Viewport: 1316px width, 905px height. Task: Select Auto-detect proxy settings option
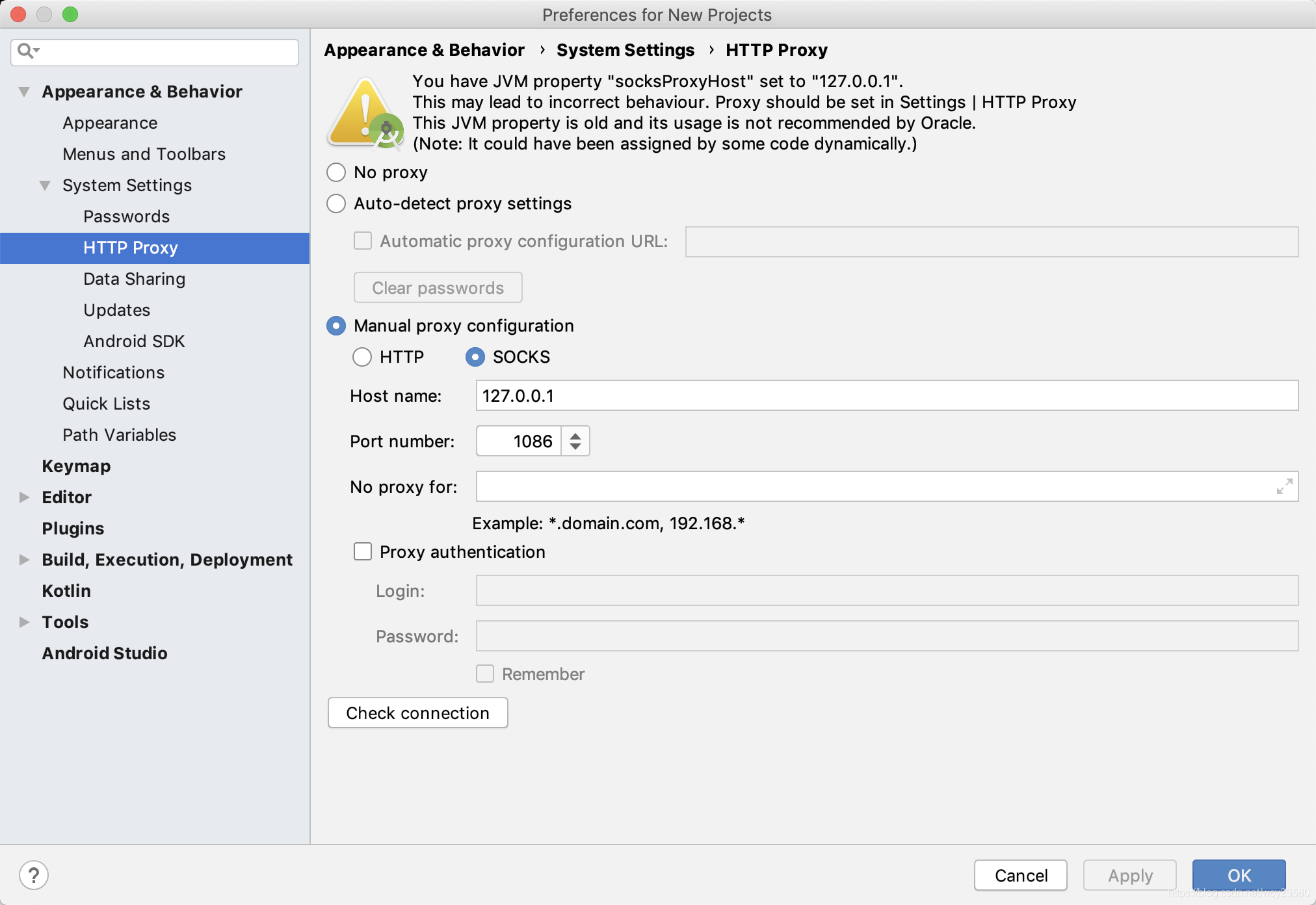336,203
